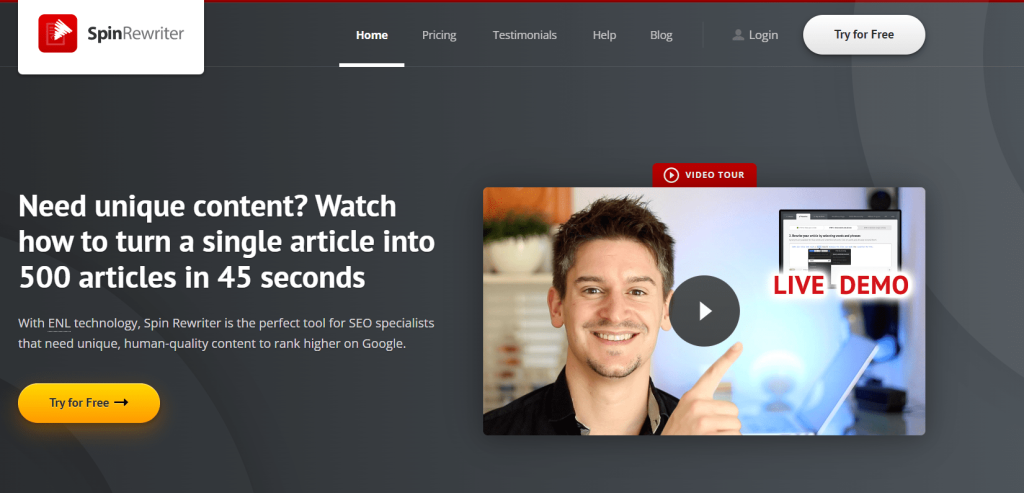Open the Help page link
Screen dimensions: 1024x493
604,35
